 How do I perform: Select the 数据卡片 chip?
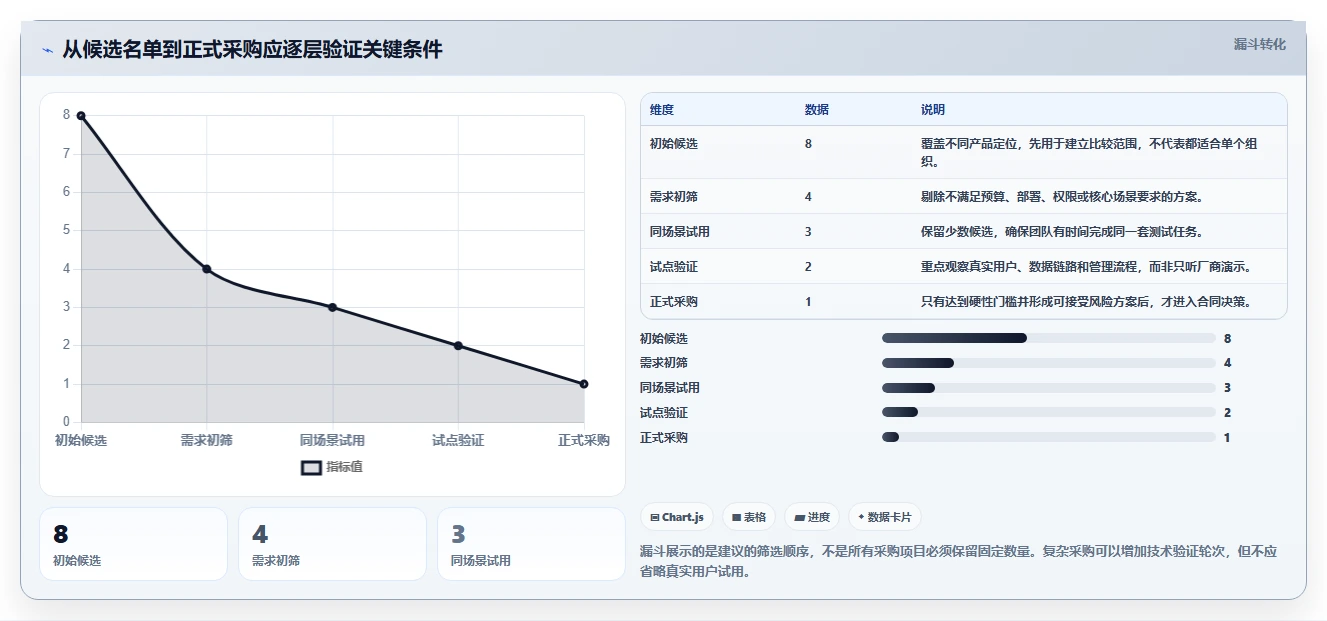885,517
